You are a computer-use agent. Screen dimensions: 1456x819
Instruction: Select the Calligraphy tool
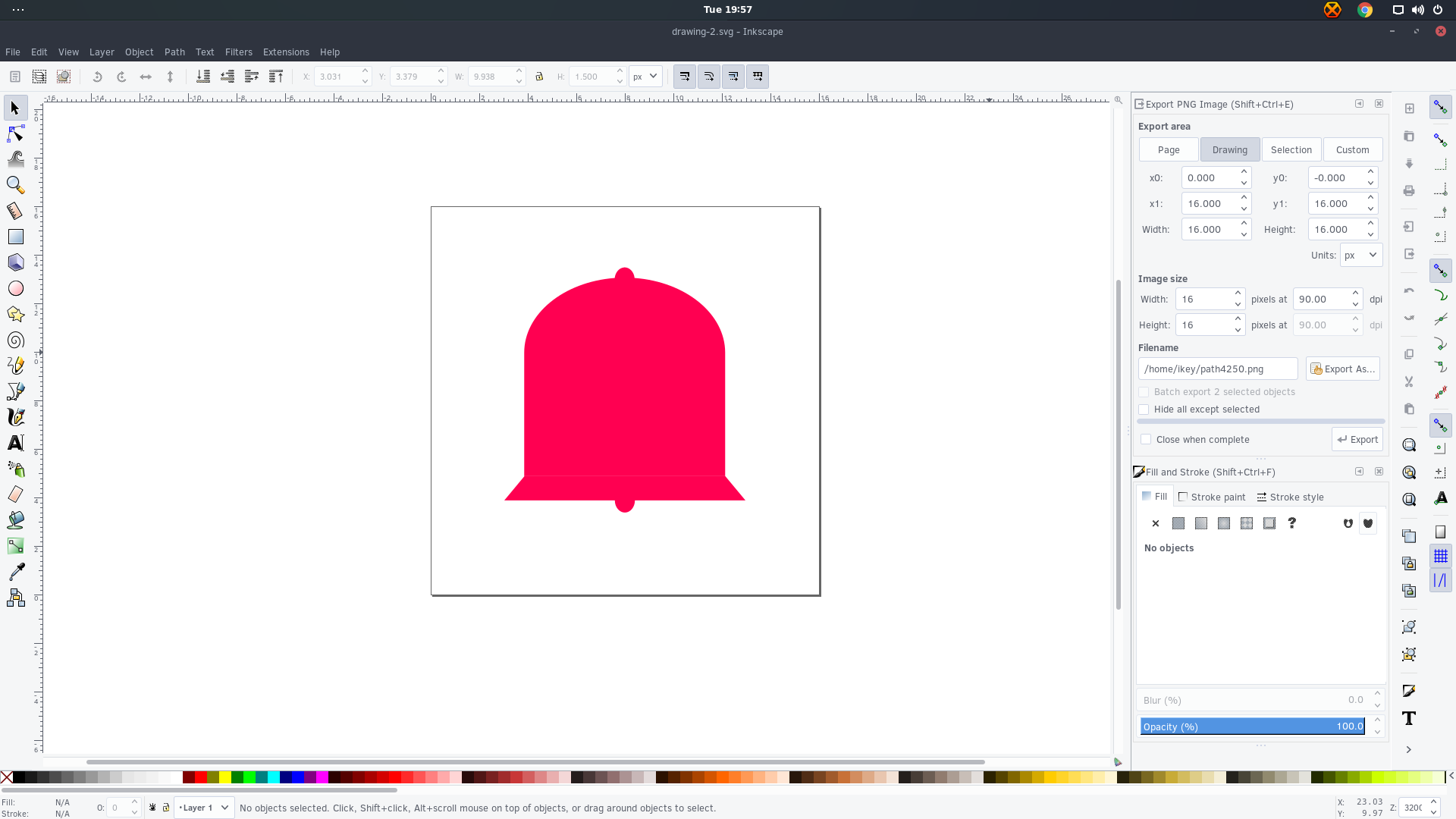pos(15,417)
